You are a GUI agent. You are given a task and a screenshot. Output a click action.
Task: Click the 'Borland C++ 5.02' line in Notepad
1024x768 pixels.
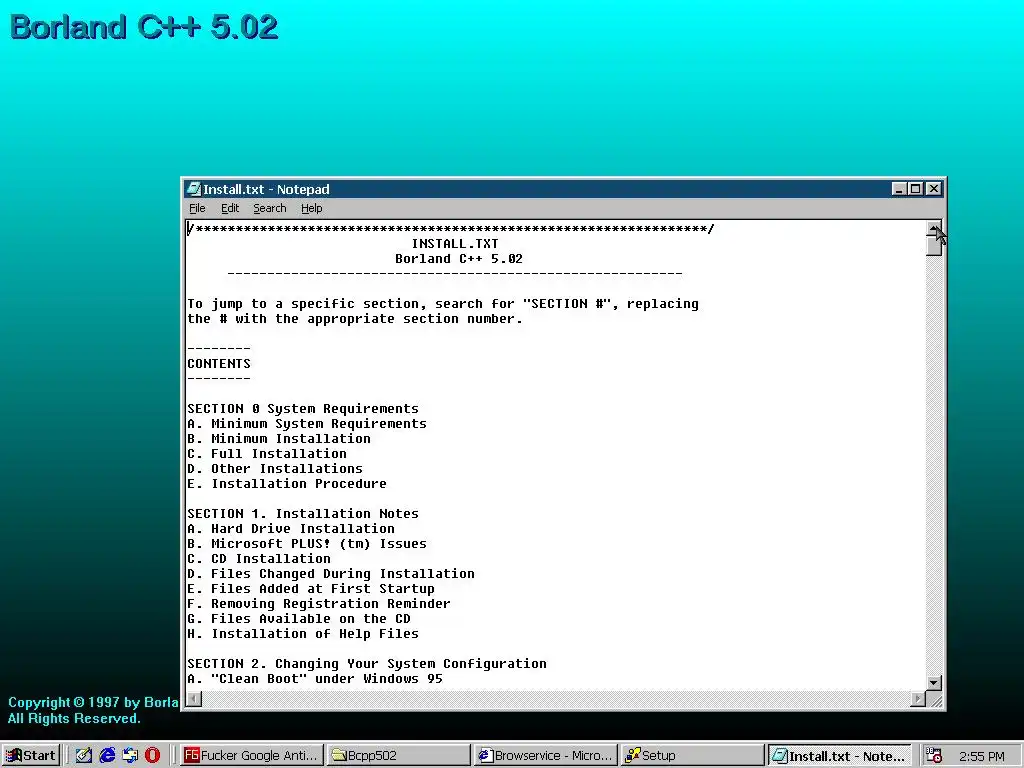coord(458,259)
